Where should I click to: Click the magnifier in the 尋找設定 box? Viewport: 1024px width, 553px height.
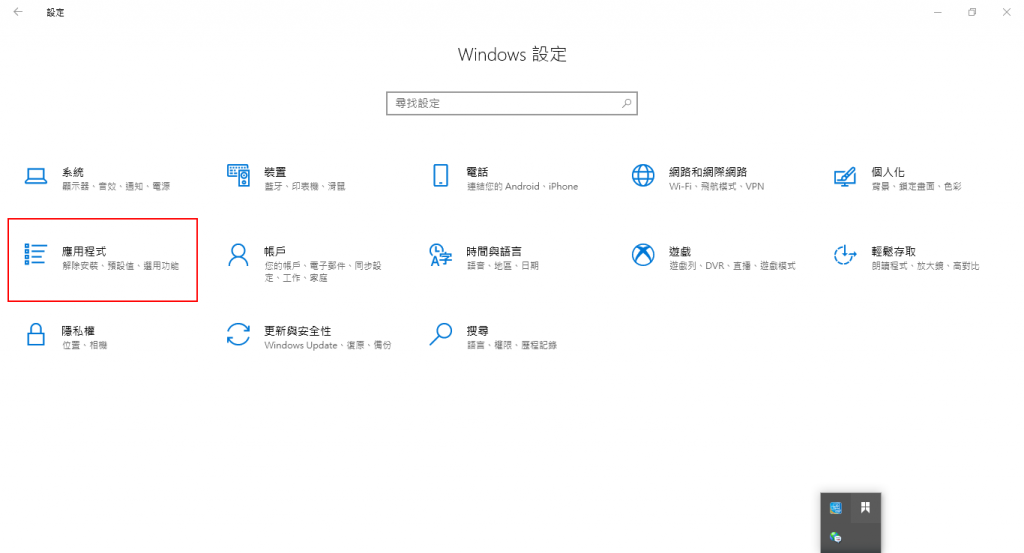[x=626, y=103]
